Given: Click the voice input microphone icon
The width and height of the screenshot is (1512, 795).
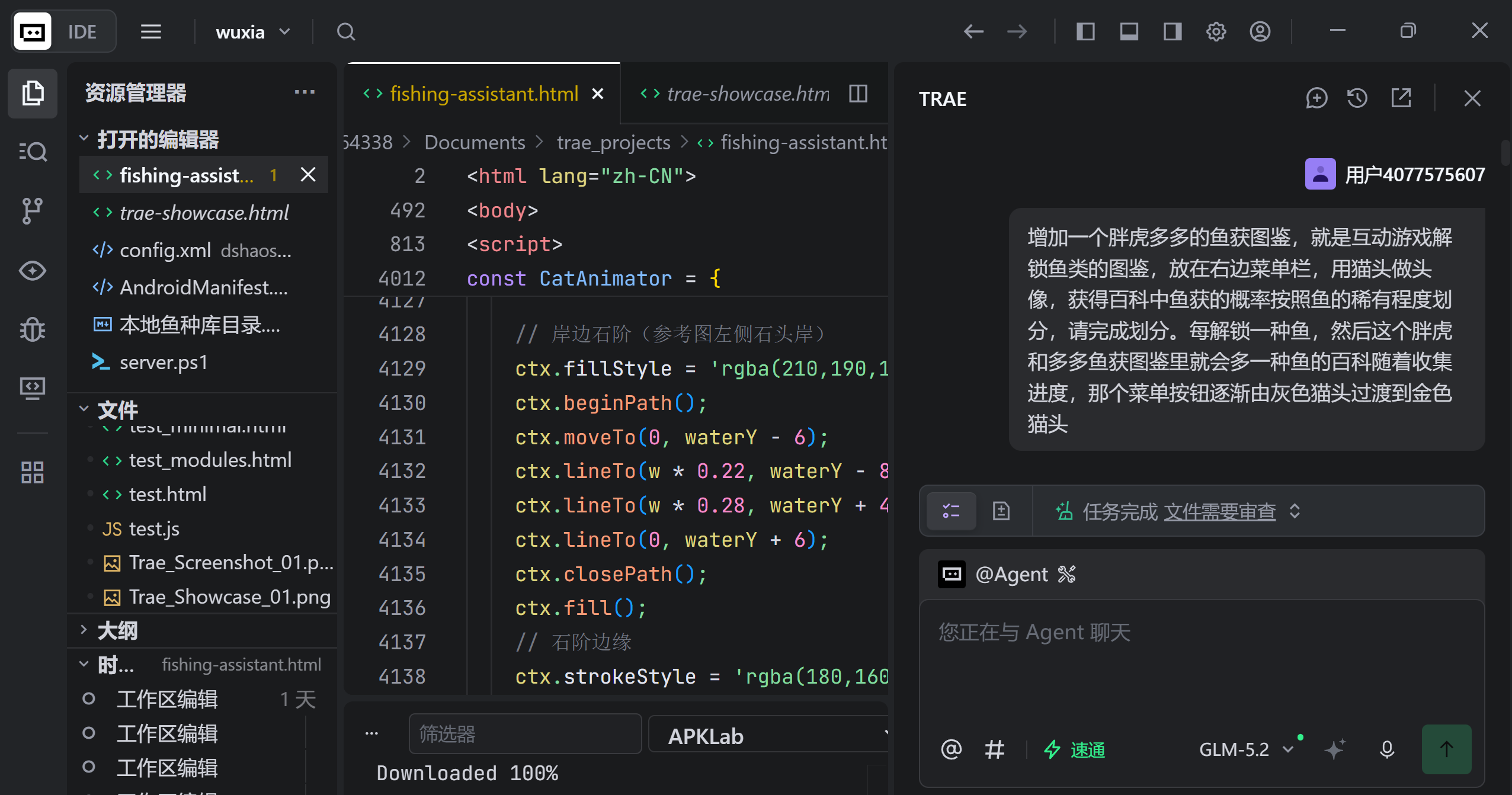Looking at the screenshot, I should click(x=1386, y=749).
